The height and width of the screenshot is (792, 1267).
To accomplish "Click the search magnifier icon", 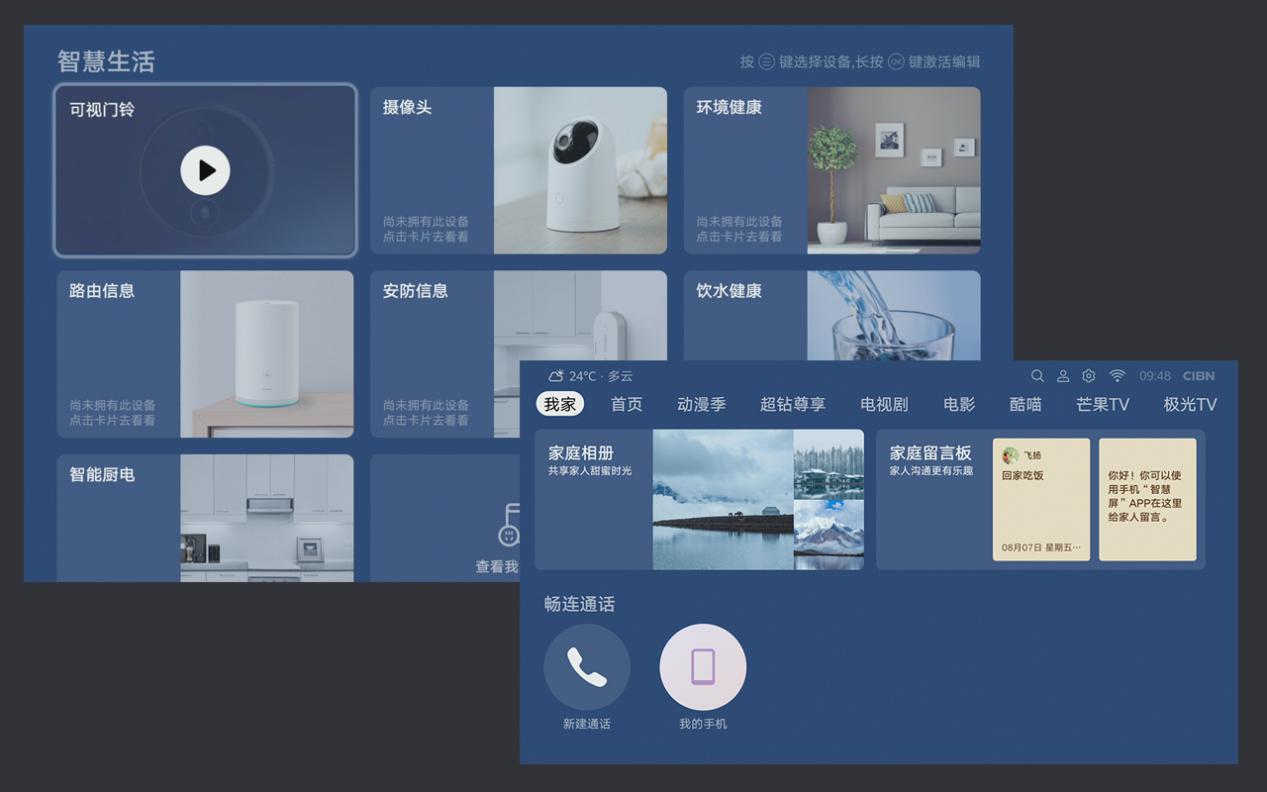I will tap(1037, 376).
